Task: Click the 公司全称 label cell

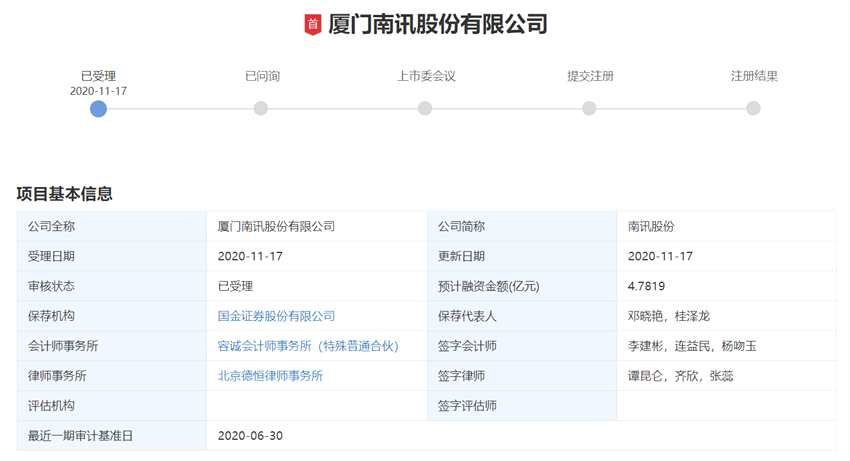Action: pos(112,226)
